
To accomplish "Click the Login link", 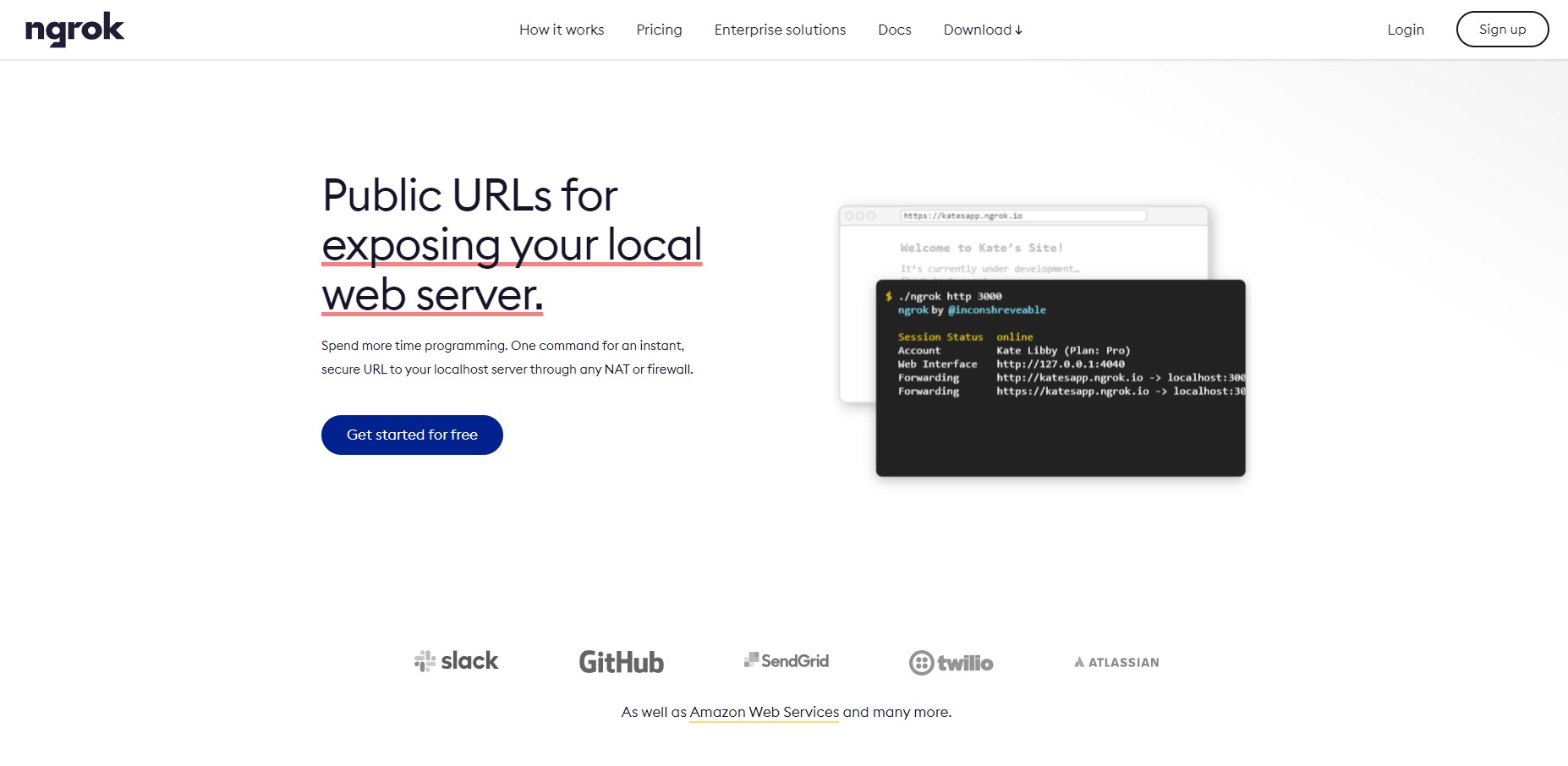I will click(1406, 30).
